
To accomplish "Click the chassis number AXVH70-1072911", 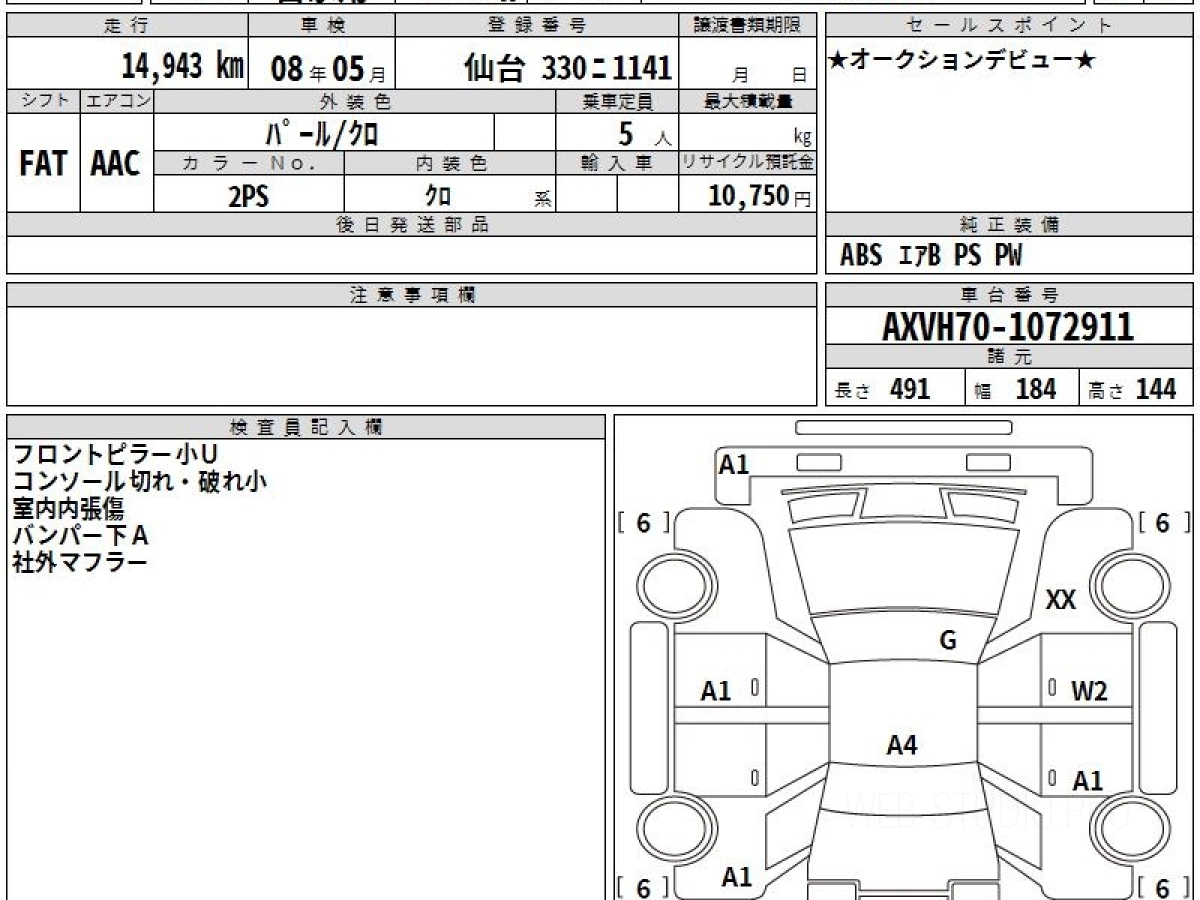I will click(1008, 326).
